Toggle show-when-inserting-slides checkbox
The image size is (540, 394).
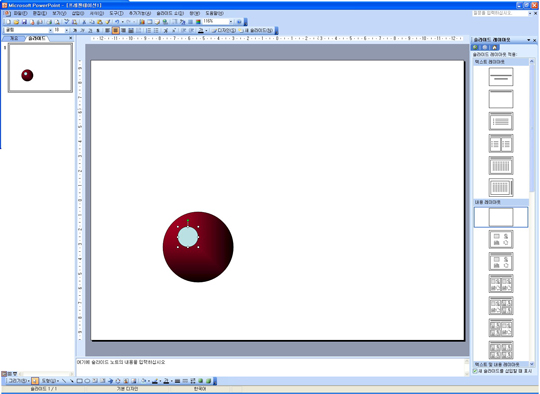[x=475, y=371]
